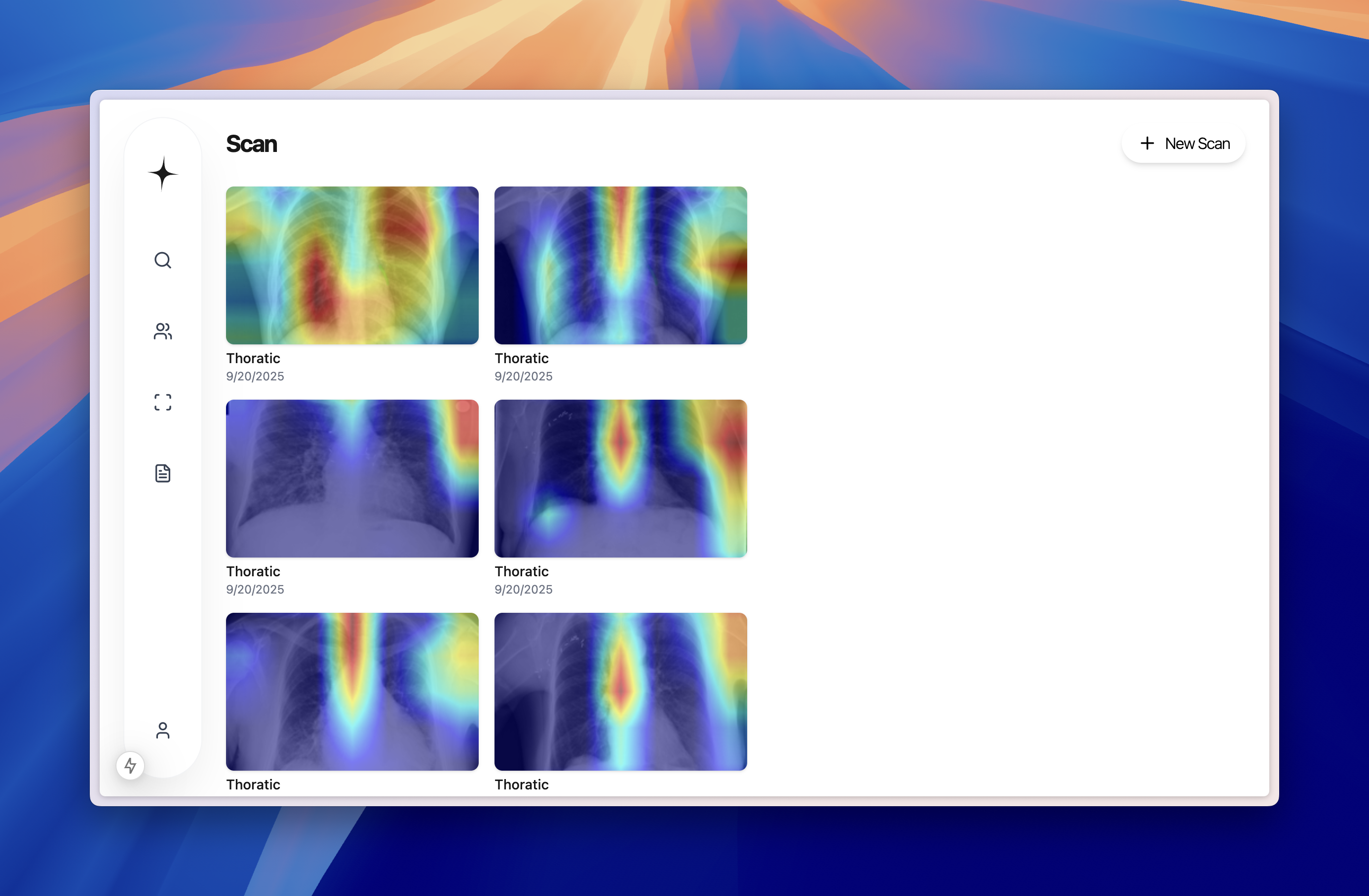Viewport: 1369px width, 896px height.
Task: Open left scan thumbnail in middle row
Action: pos(352,479)
